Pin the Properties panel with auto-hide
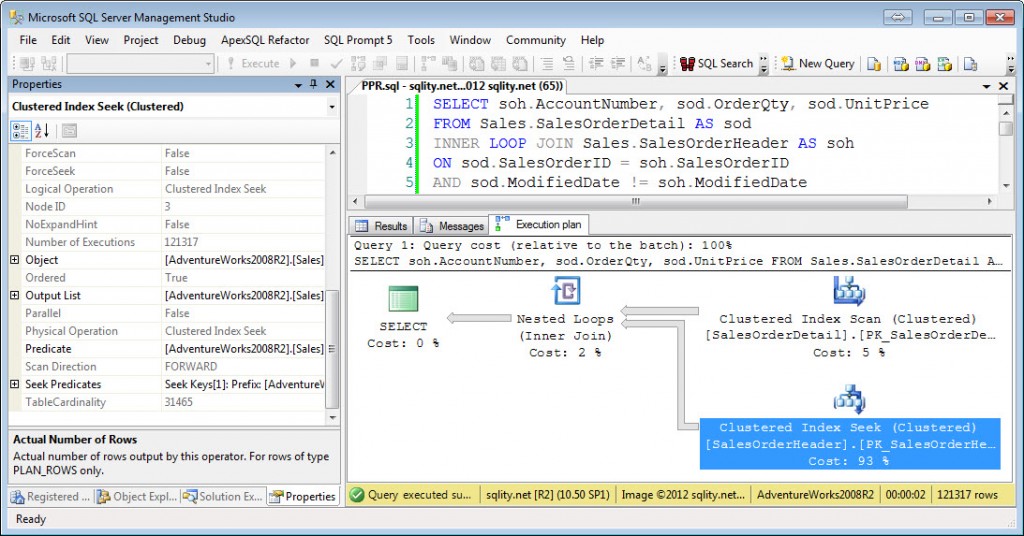The height and width of the screenshot is (536, 1024). tap(313, 85)
